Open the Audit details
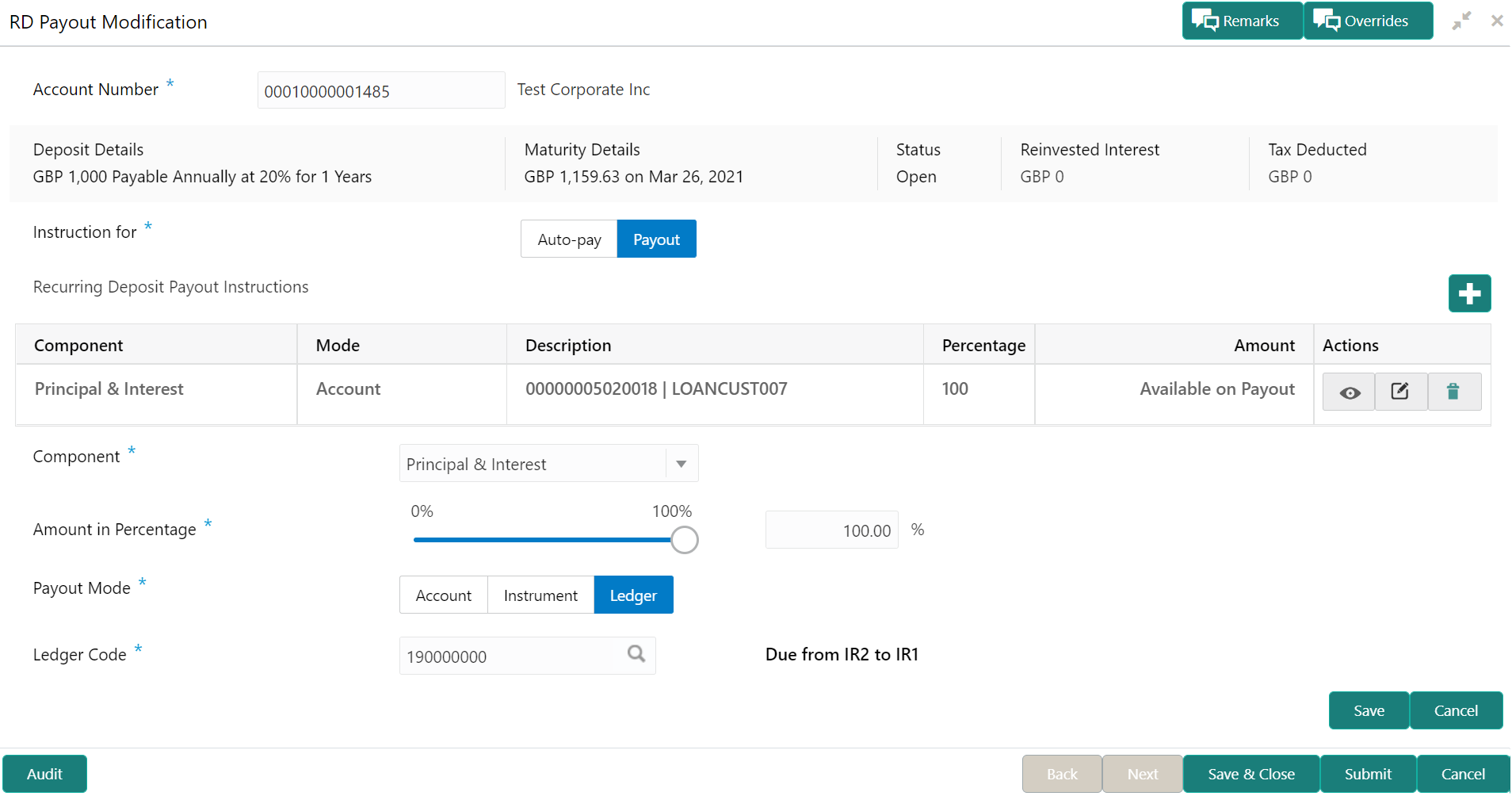Image resolution: width=1512 pixels, height=796 pixels. [44, 774]
